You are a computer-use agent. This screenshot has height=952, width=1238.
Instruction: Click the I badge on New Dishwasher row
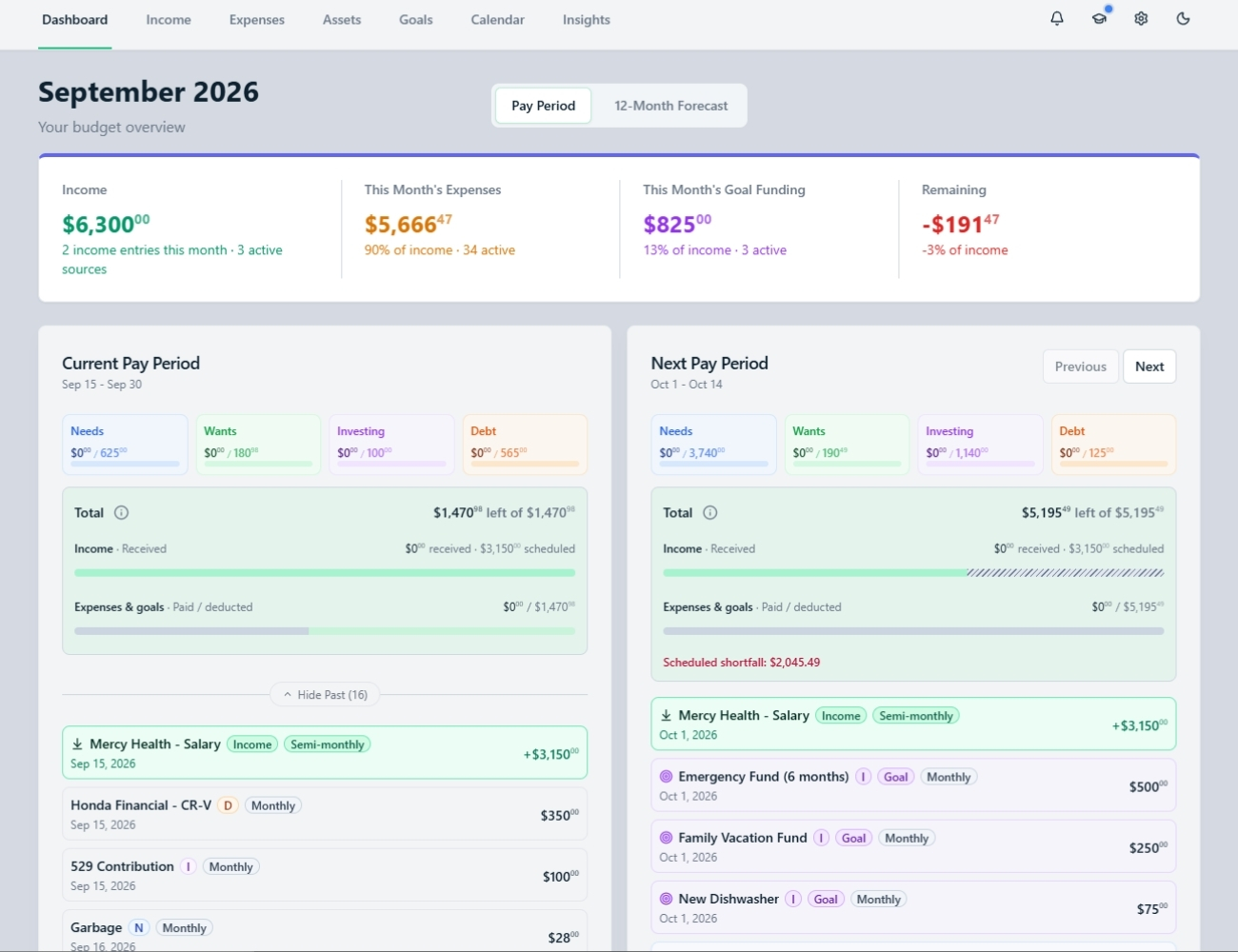793,899
